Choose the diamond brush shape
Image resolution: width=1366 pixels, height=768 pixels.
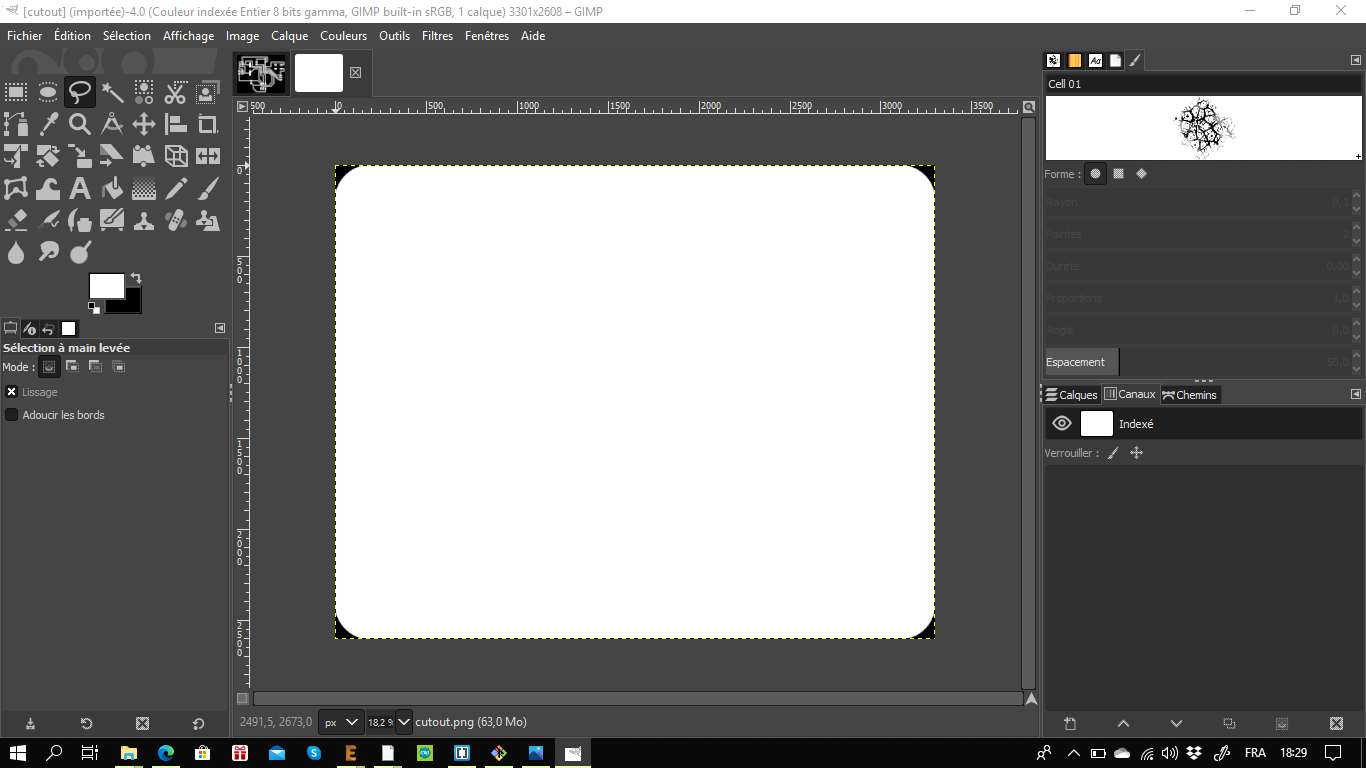[1141, 174]
